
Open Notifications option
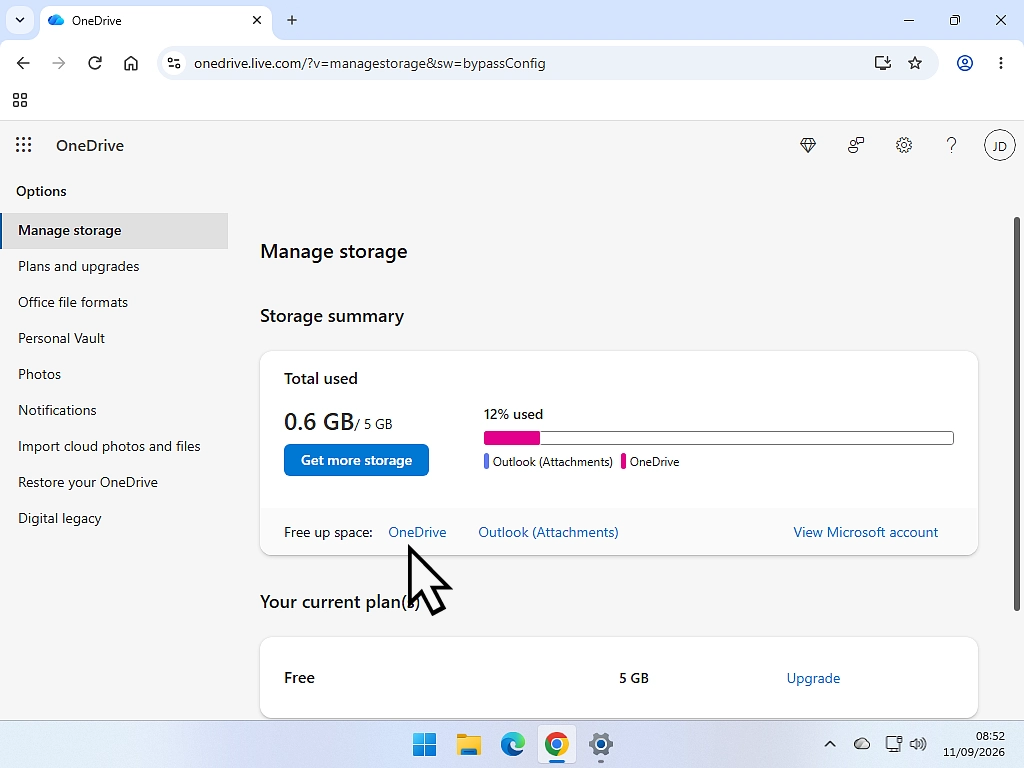57,410
